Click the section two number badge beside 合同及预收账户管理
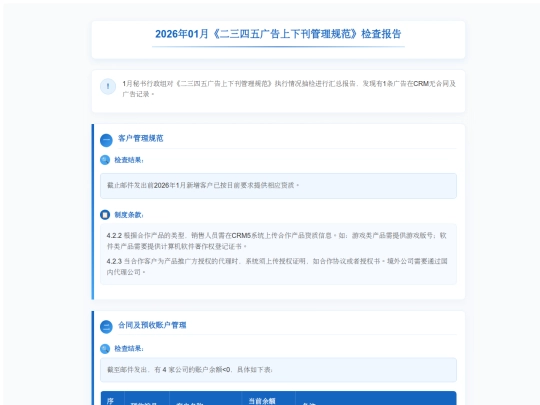Screen dimensions: 540x405 106,326
